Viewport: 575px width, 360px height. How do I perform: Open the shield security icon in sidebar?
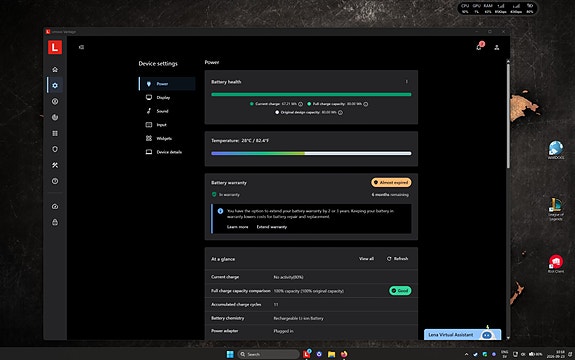click(55, 149)
